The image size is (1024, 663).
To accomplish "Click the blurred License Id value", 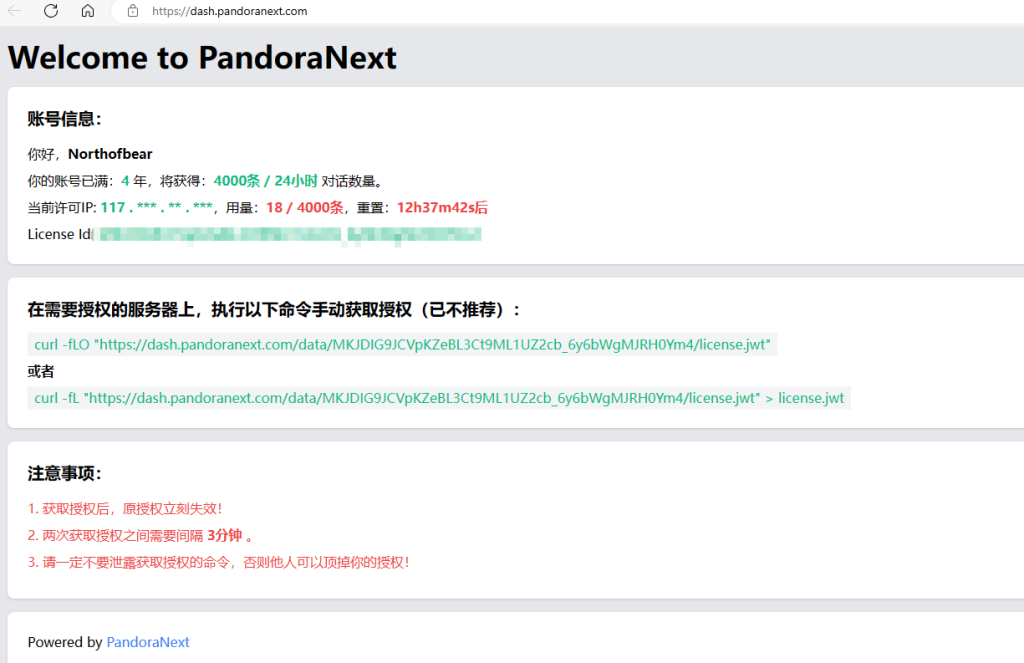I will click(x=290, y=235).
